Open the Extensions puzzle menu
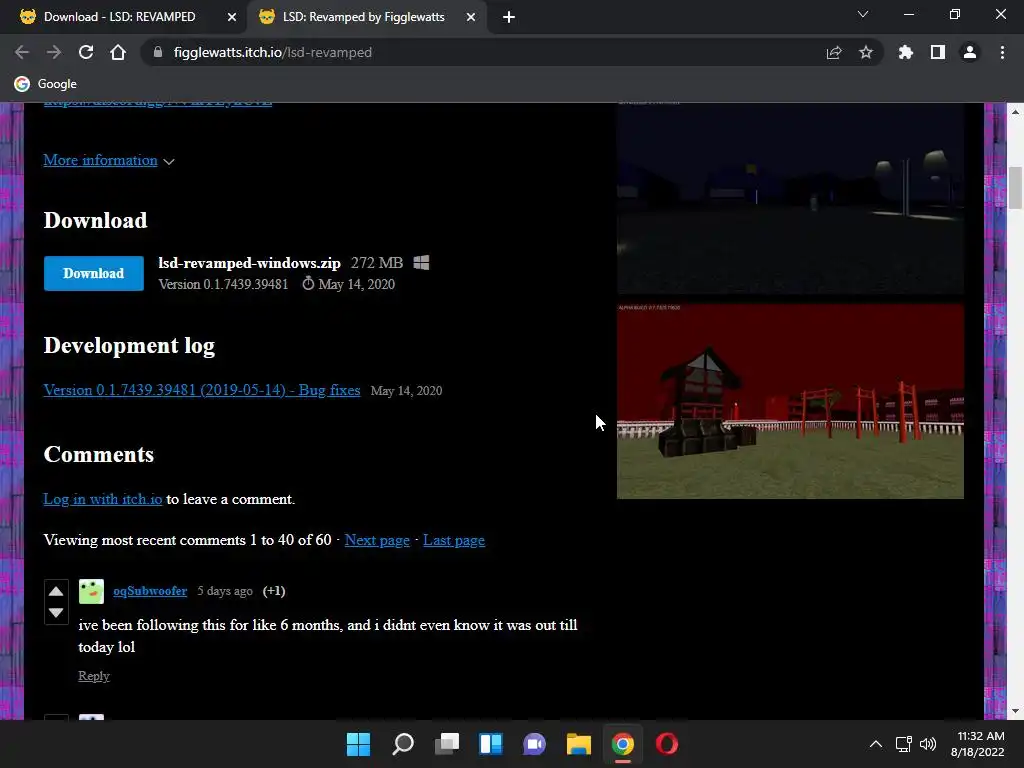Screen dimensions: 1024x768 coord(906,52)
